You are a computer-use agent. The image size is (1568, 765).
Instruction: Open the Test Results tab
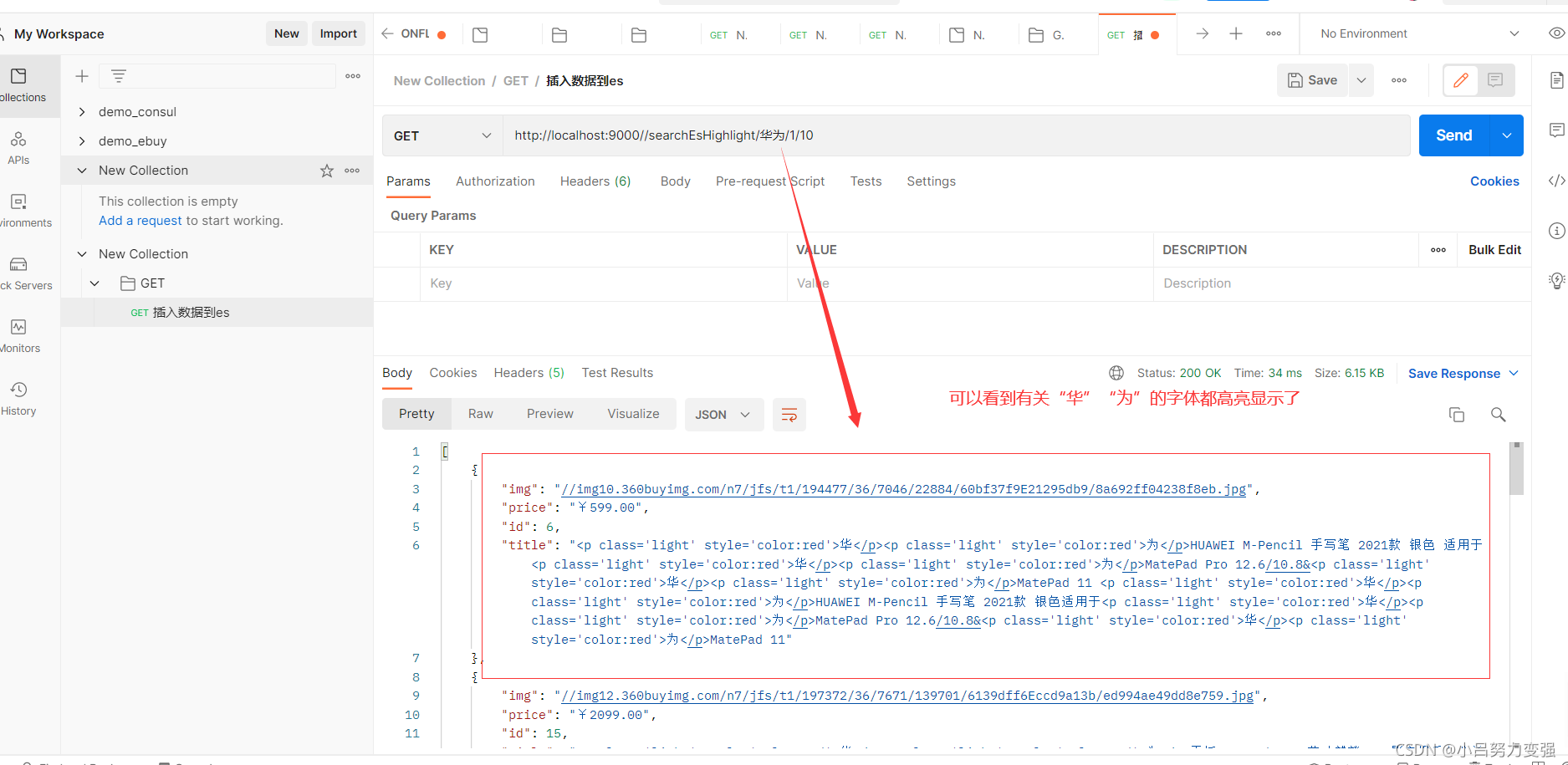(618, 373)
